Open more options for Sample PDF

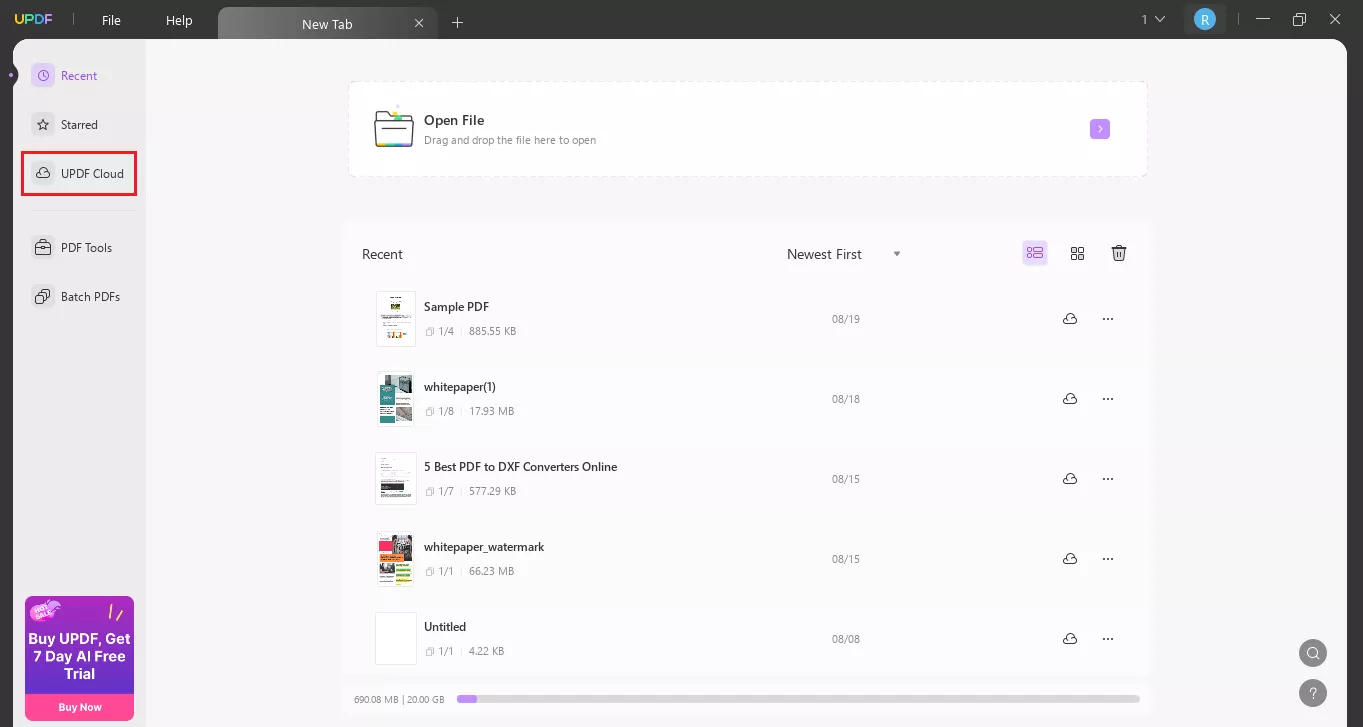1108,319
